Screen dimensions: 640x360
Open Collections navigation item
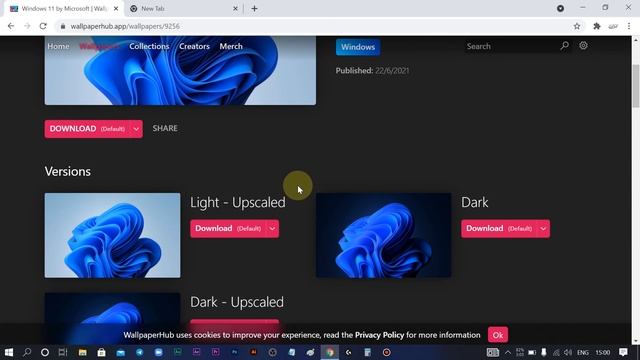tap(149, 46)
